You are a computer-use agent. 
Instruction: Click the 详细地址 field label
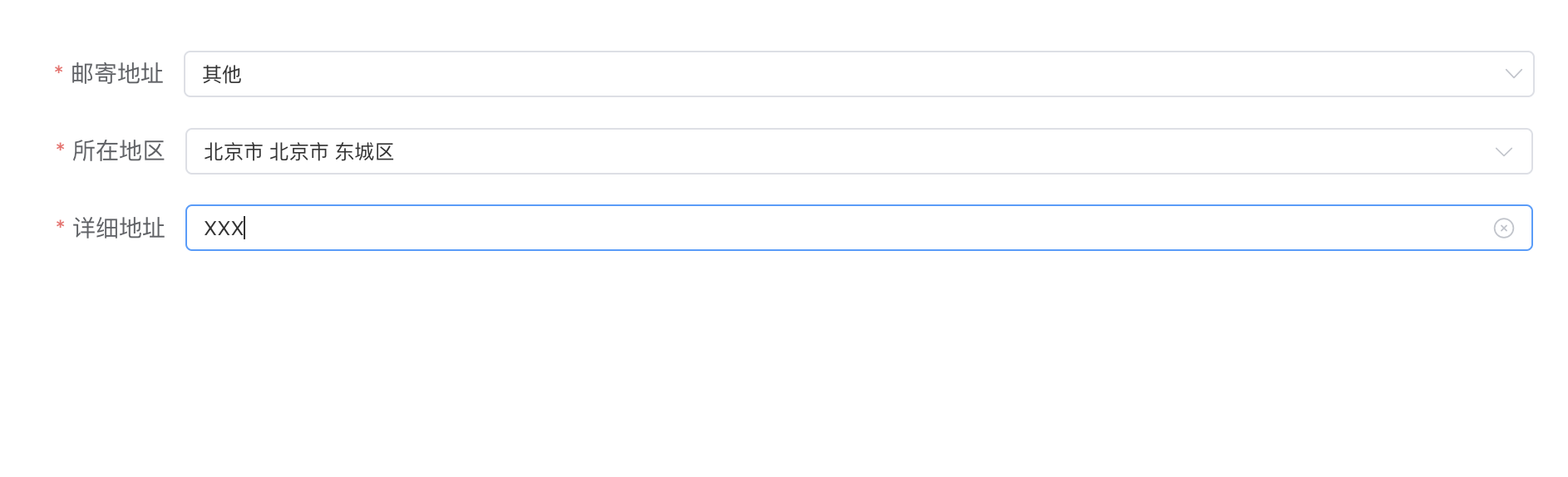[119, 228]
